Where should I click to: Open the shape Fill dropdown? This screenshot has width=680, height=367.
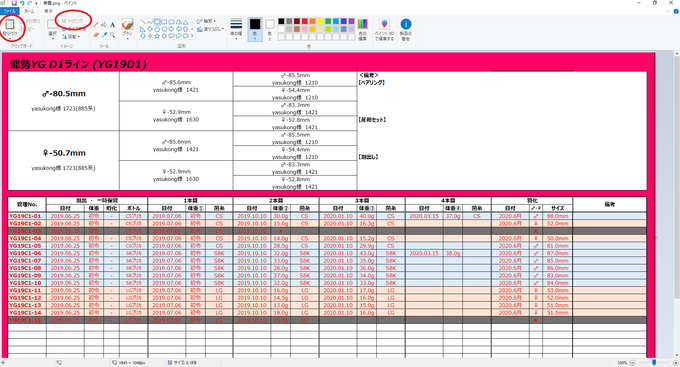[x=210, y=29]
